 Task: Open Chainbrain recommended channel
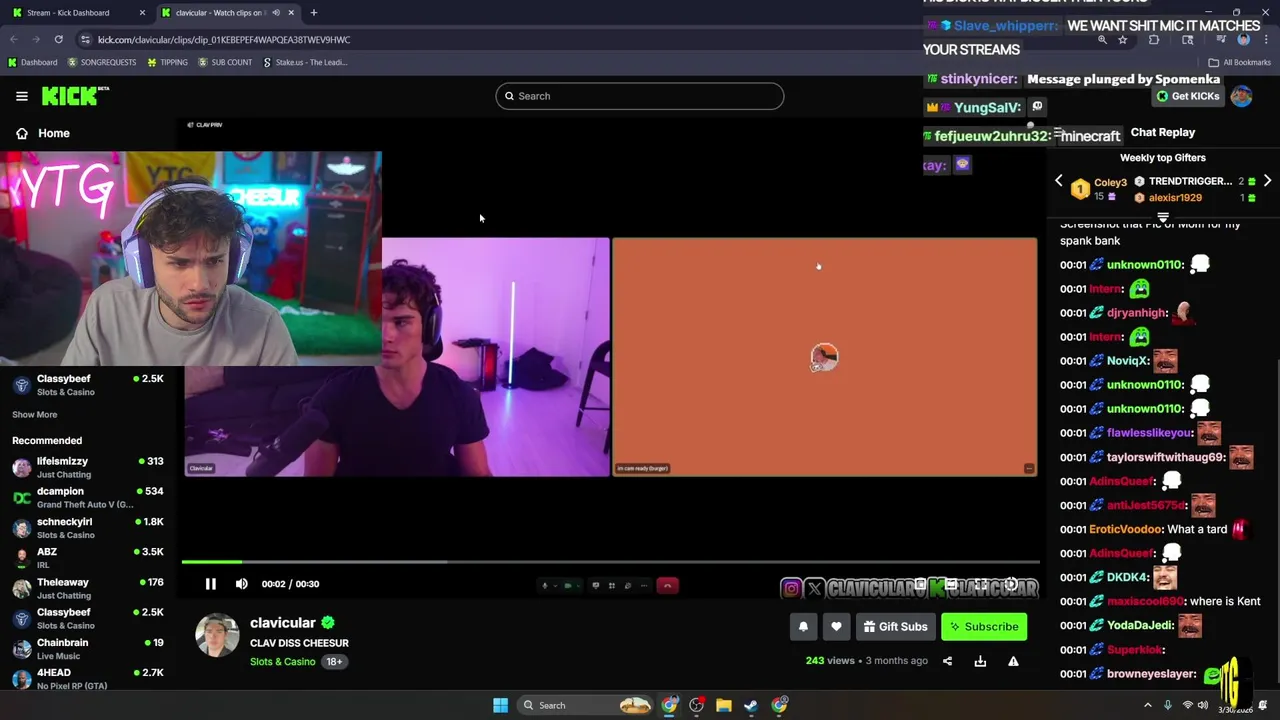pyautogui.click(x=88, y=648)
